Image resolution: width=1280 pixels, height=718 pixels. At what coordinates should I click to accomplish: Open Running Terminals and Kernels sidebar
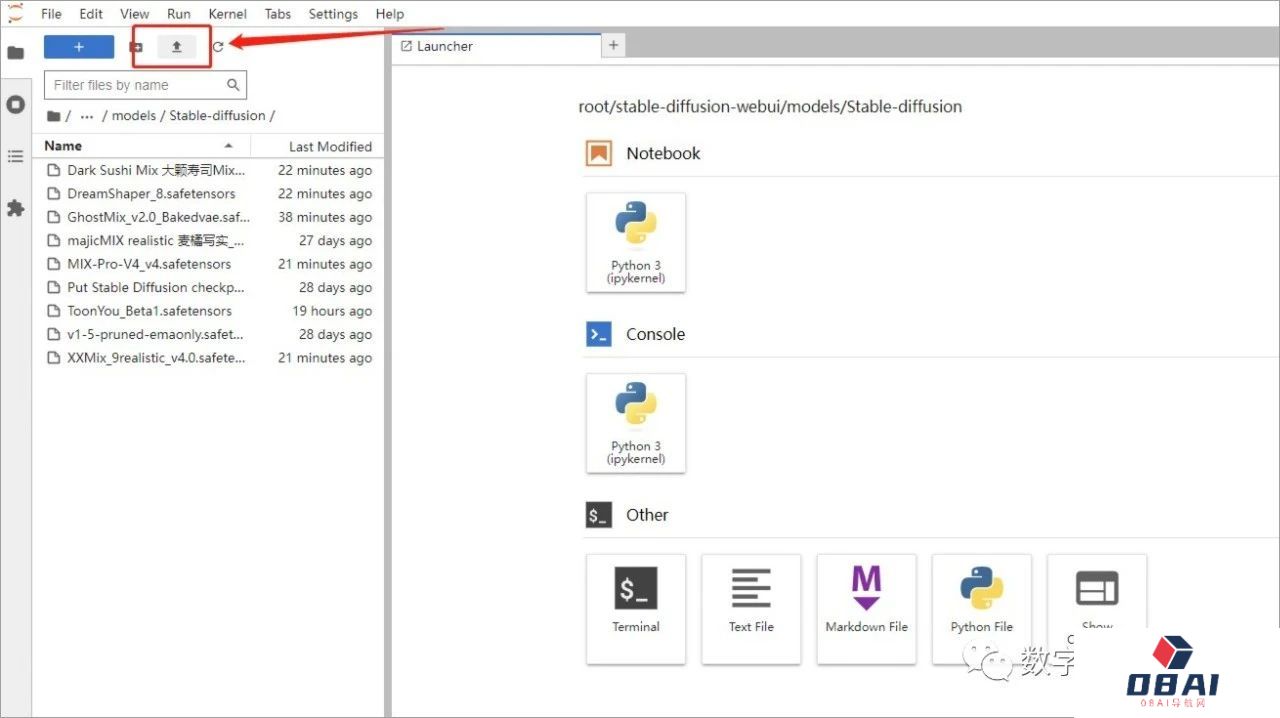coord(16,104)
